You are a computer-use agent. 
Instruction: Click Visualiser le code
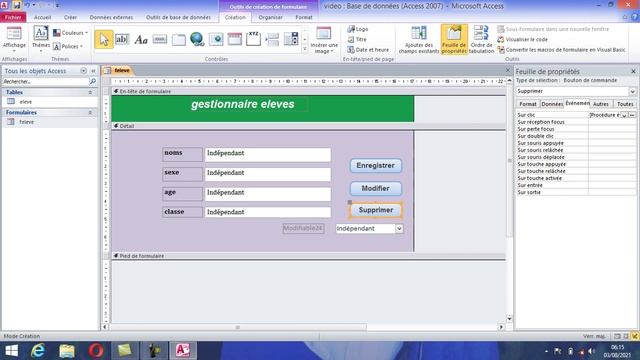point(522,39)
